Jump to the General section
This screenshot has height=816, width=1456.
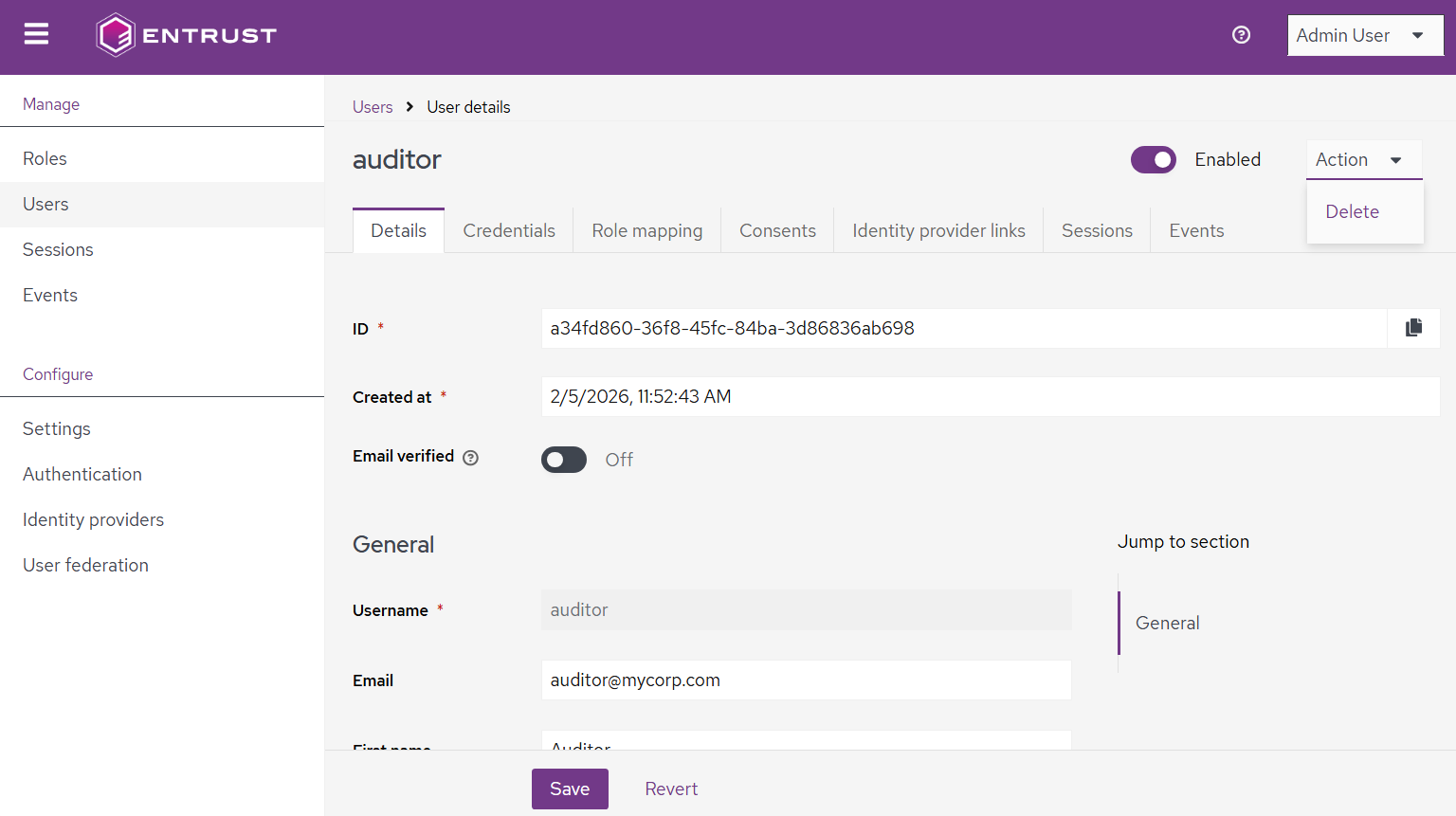point(1167,623)
